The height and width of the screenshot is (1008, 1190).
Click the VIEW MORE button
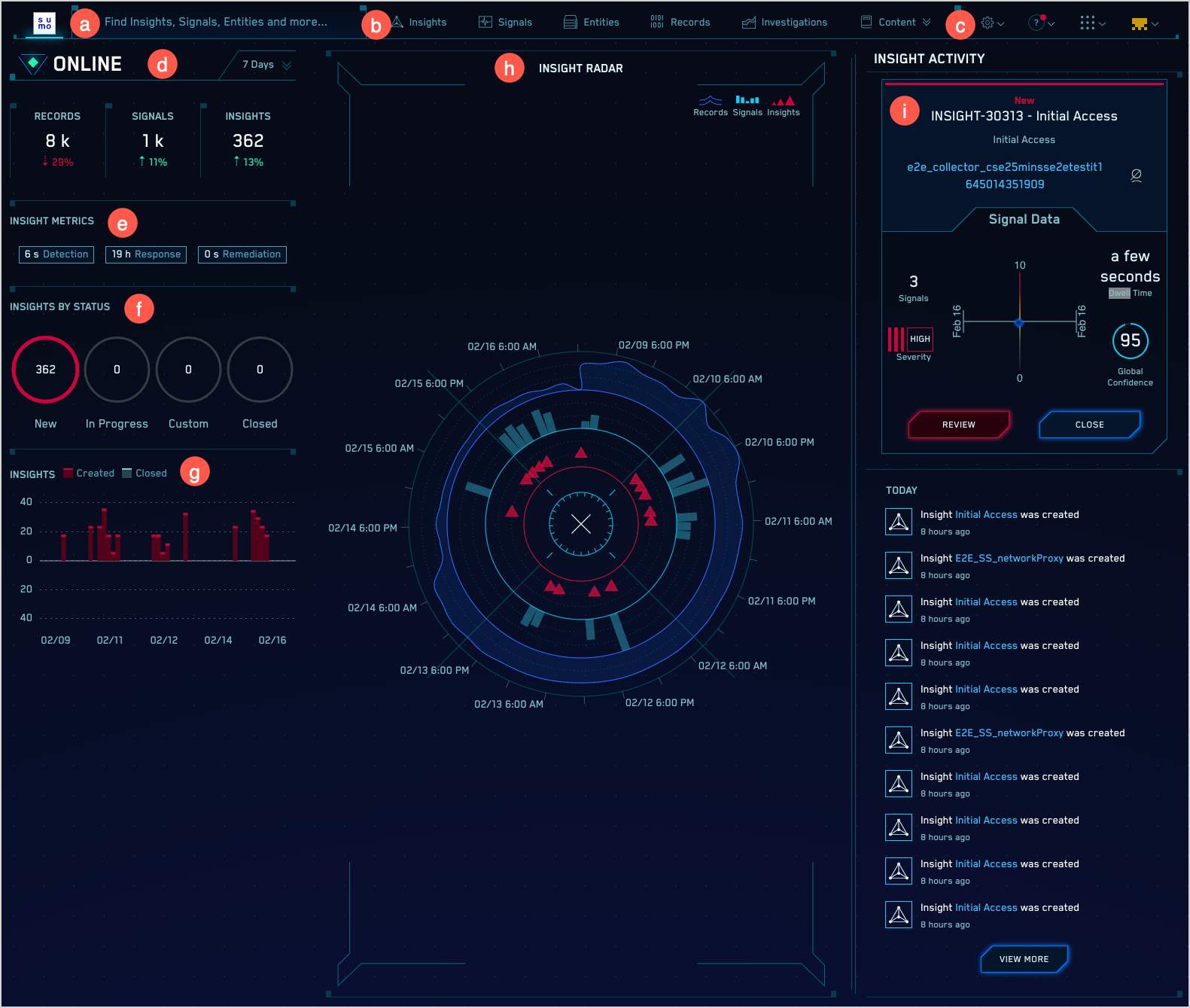[1024, 959]
